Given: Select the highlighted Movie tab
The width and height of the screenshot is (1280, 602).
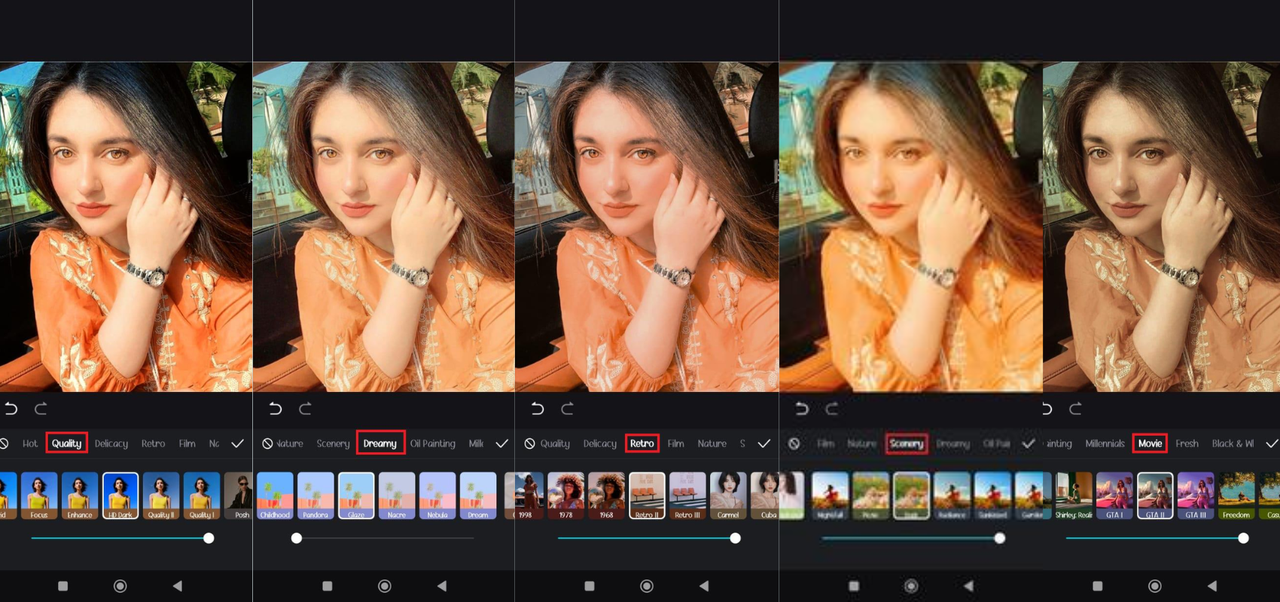Looking at the screenshot, I should pyautogui.click(x=1150, y=443).
